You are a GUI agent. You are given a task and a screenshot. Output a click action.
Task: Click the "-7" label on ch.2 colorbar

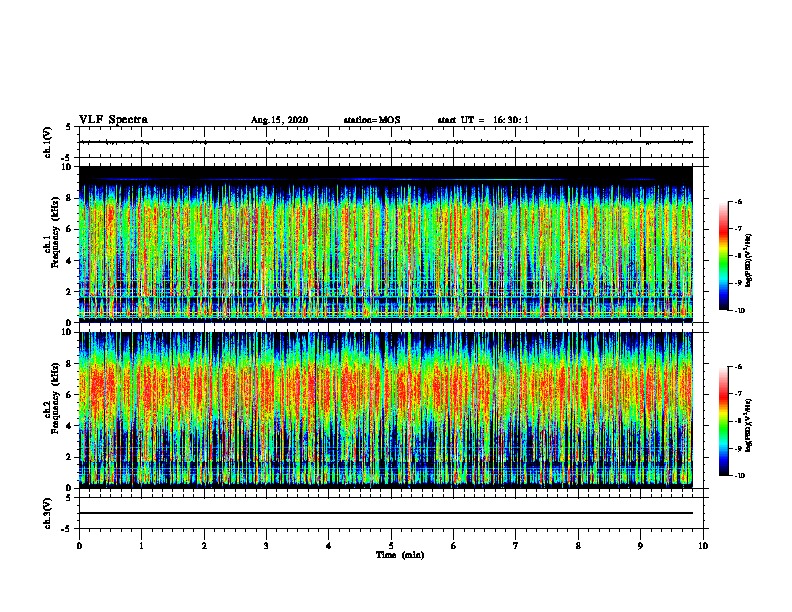(738, 394)
